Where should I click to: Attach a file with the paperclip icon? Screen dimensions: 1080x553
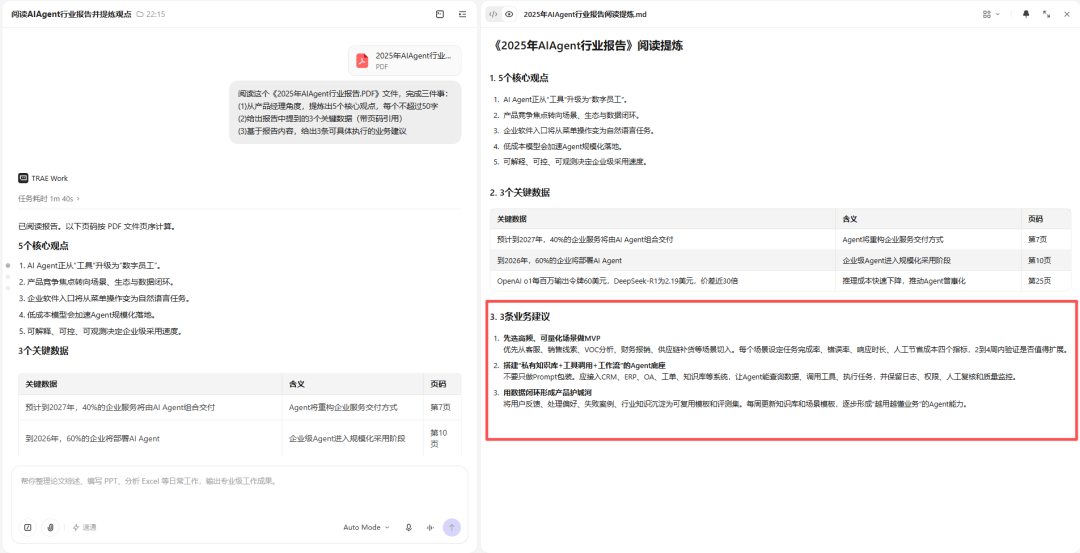tap(50, 528)
